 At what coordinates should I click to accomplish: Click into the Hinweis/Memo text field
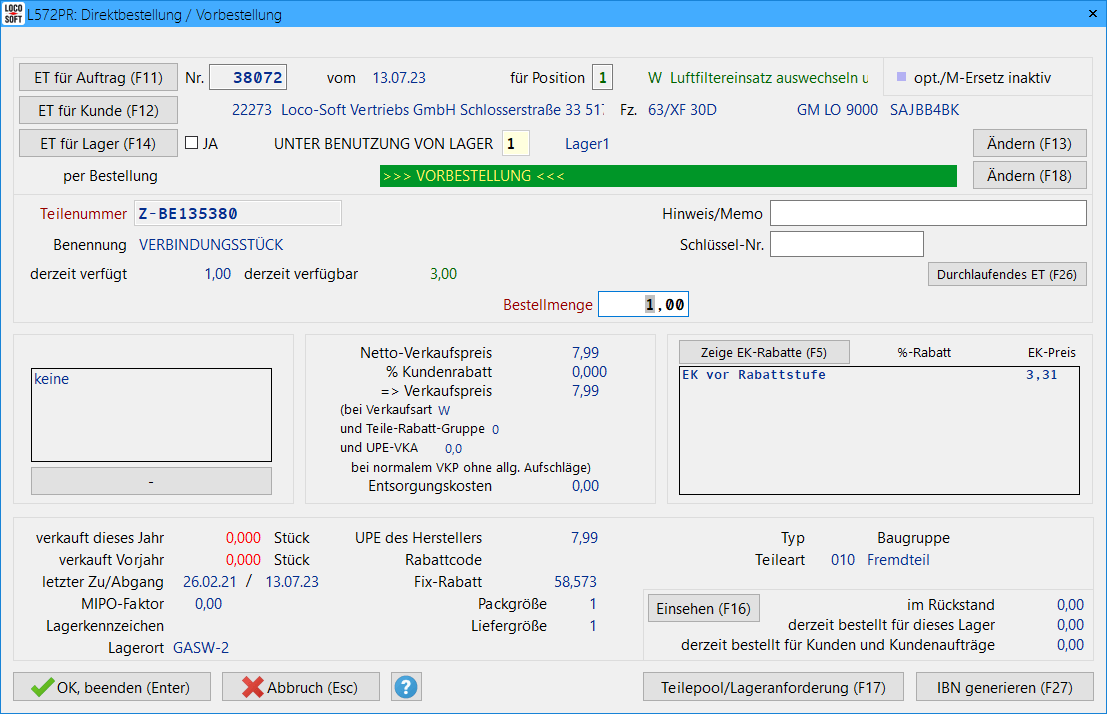(927, 214)
